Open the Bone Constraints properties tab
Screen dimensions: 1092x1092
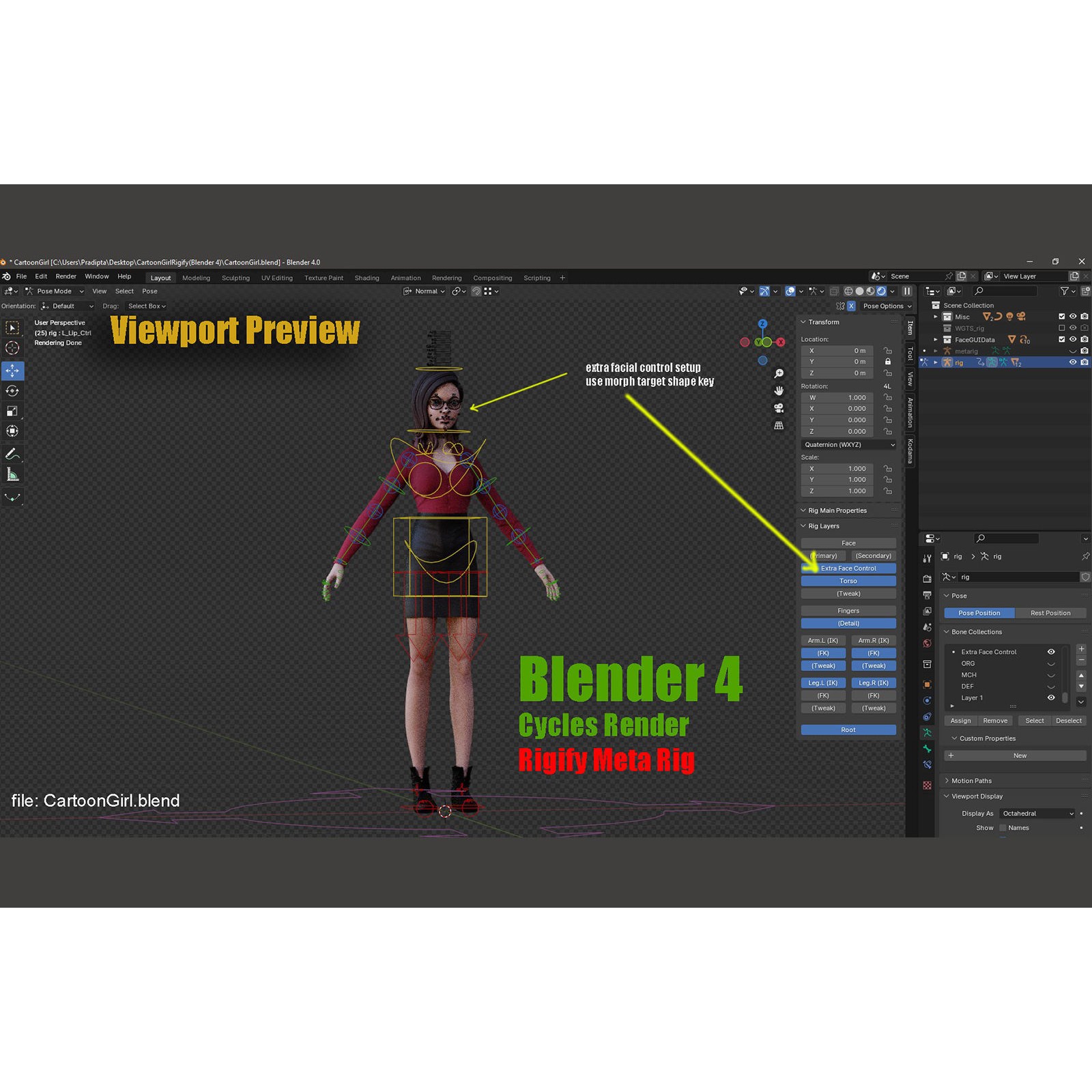(x=927, y=765)
